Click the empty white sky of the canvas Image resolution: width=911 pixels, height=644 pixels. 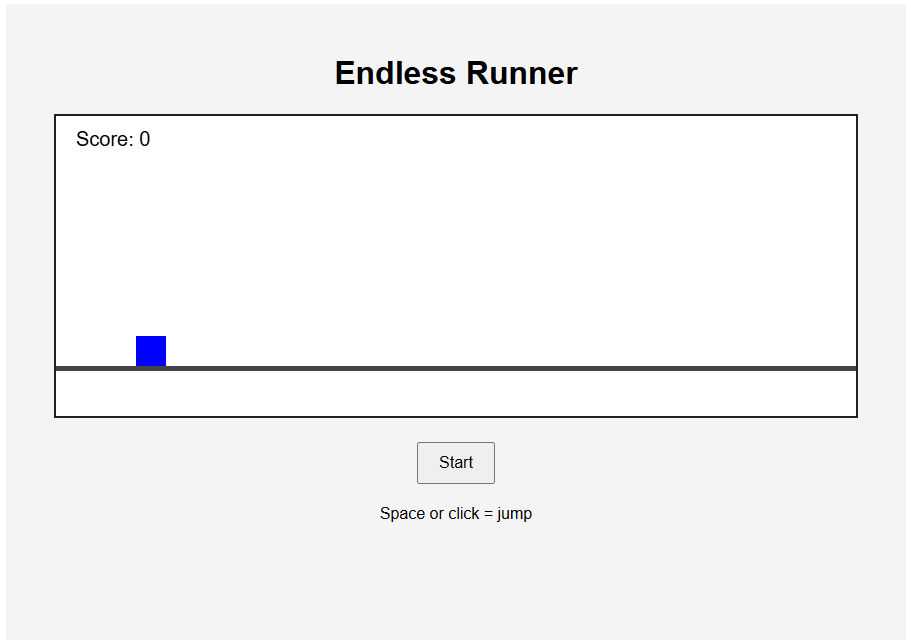pyautogui.click(x=500, y=240)
